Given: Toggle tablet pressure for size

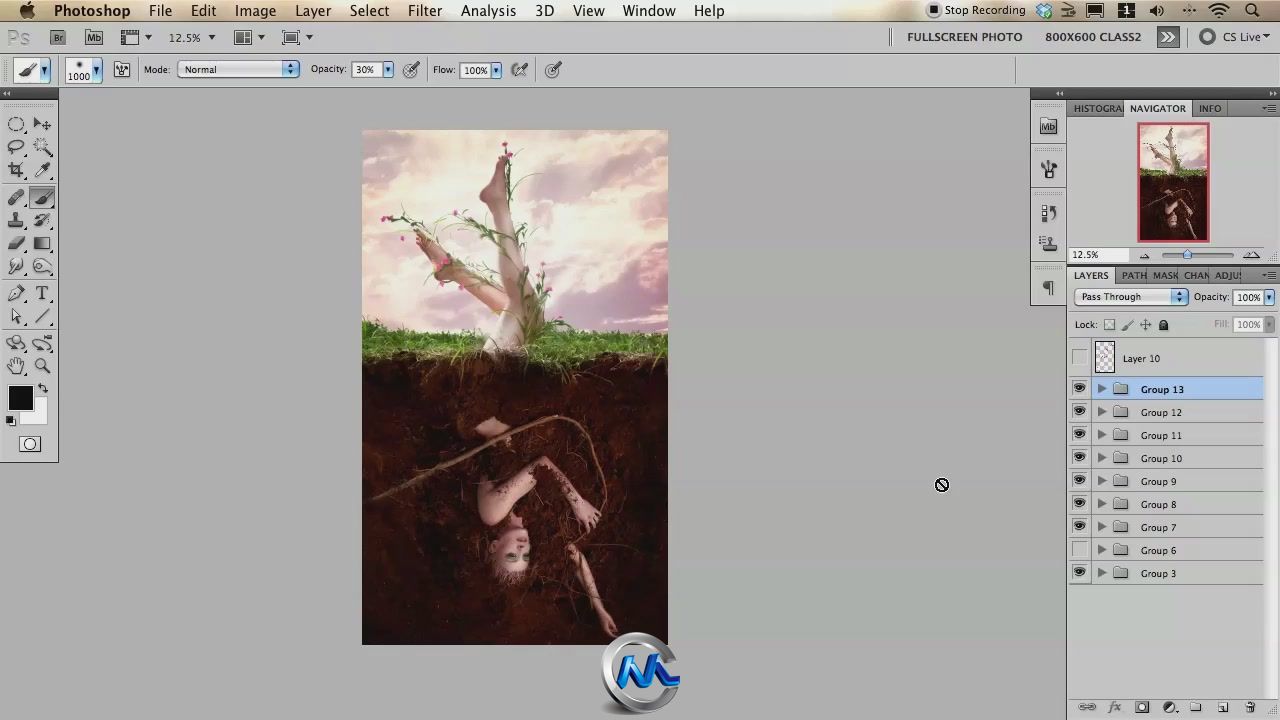Looking at the screenshot, I should pyautogui.click(x=553, y=70).
